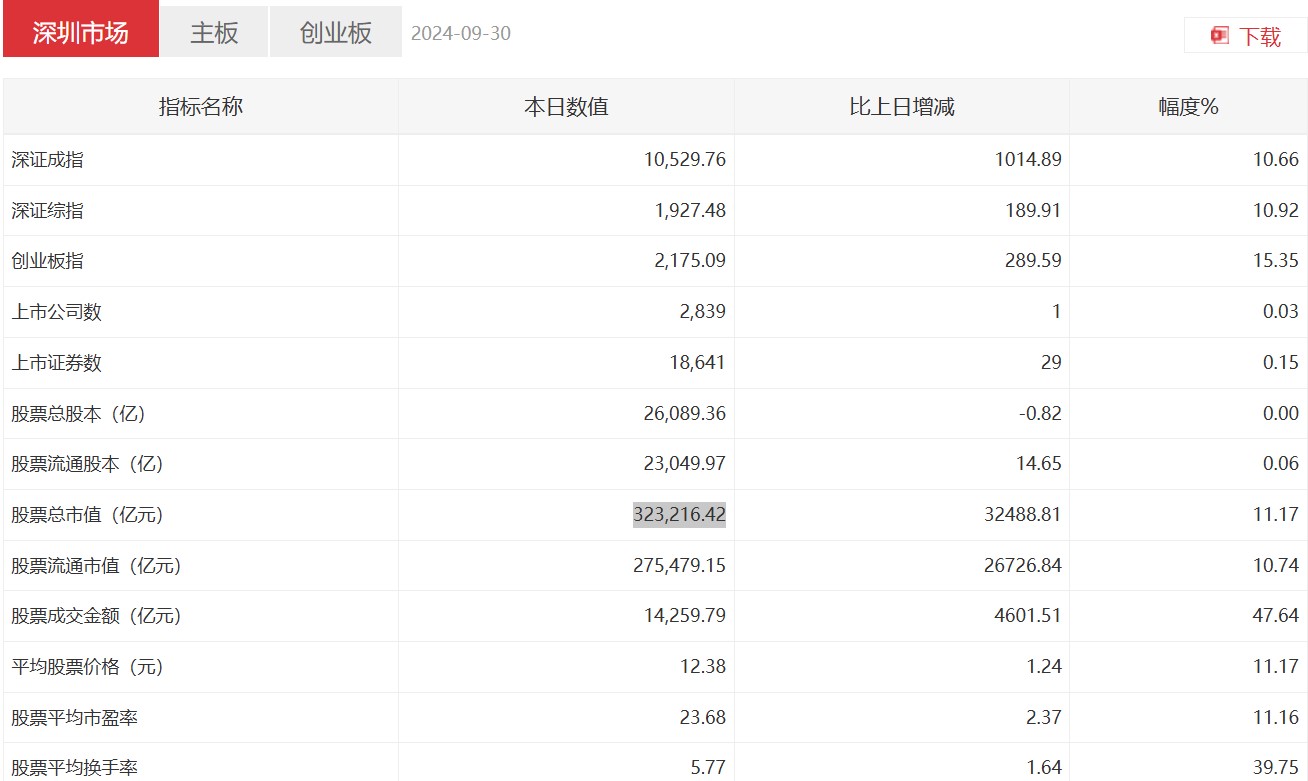
Task: Select the 创业板 tab
Action: tap(336, 32)
